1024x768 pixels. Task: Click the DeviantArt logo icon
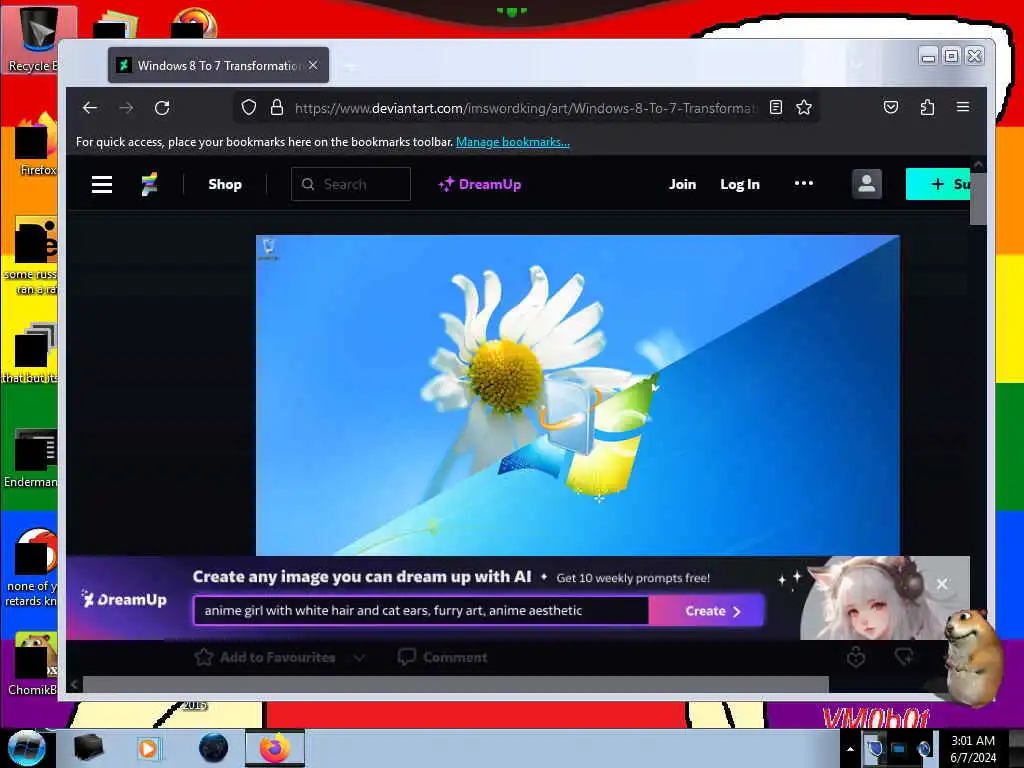(150, 184)
